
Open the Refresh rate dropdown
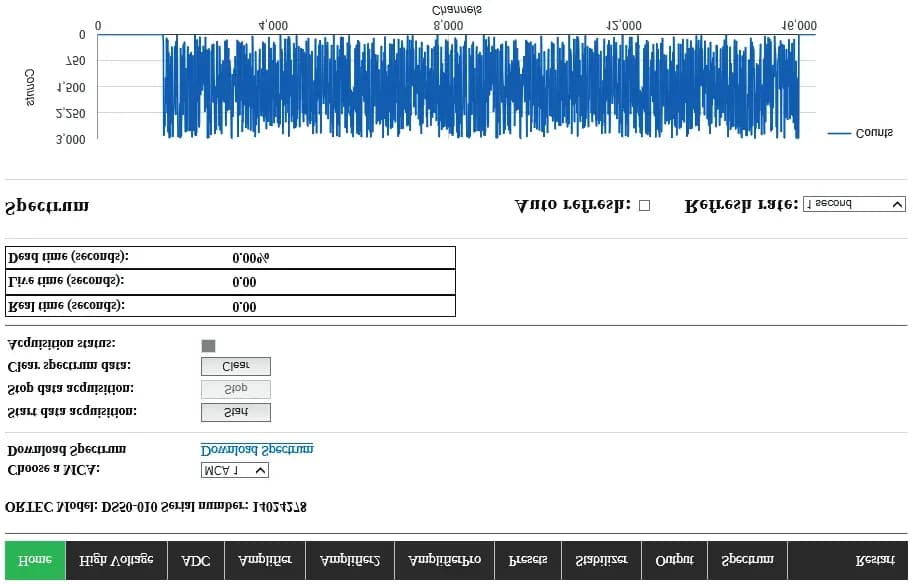(x=854, y=204)
